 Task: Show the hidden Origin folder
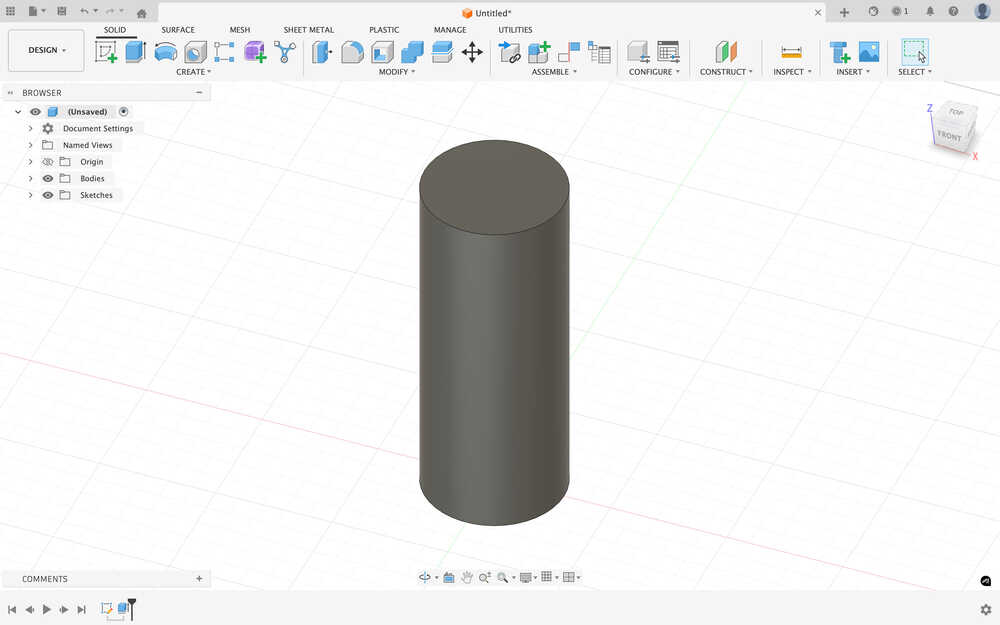click(47, 162)
